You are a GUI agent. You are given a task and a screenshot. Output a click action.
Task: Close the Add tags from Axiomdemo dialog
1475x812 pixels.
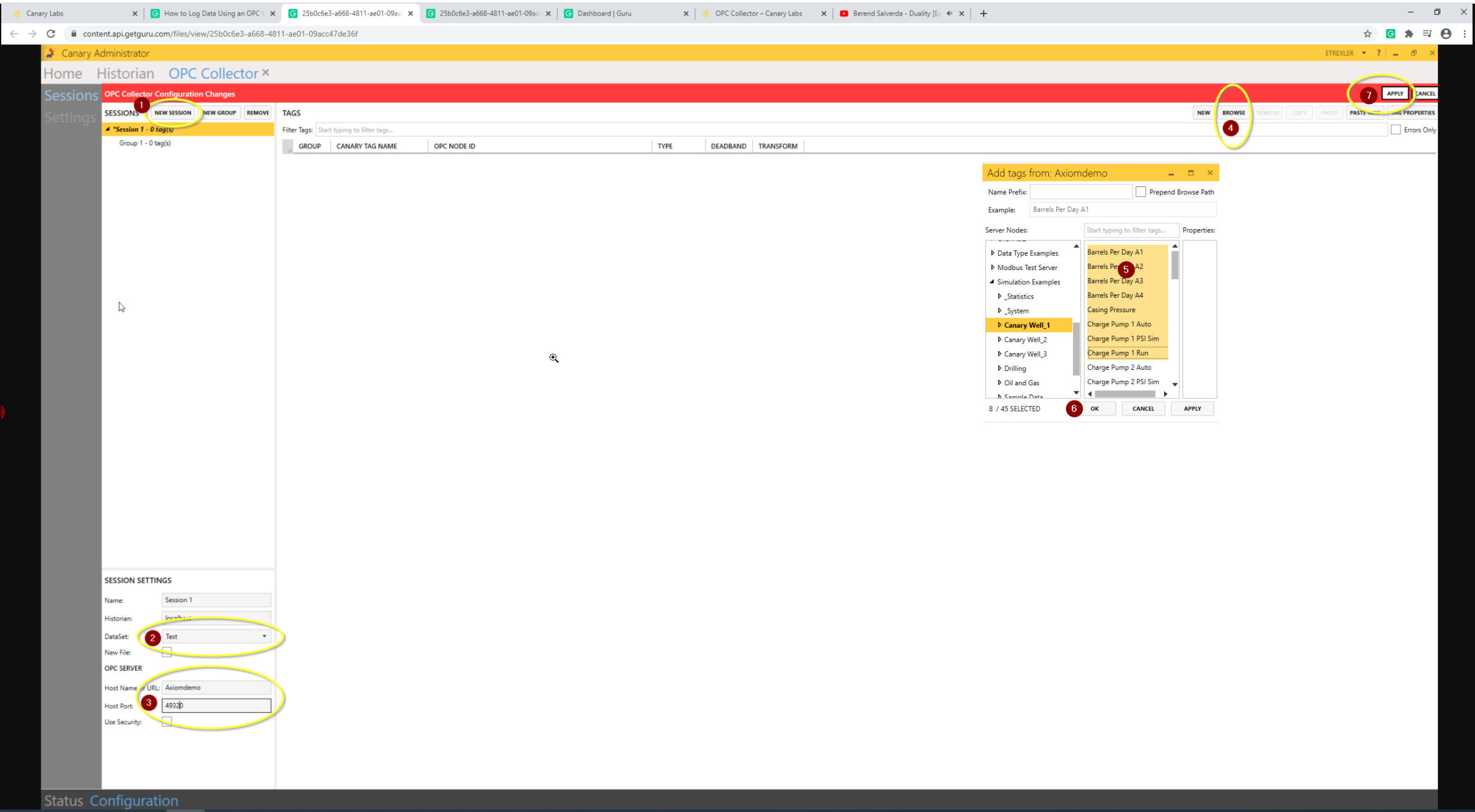click(x=1210, y=173)
